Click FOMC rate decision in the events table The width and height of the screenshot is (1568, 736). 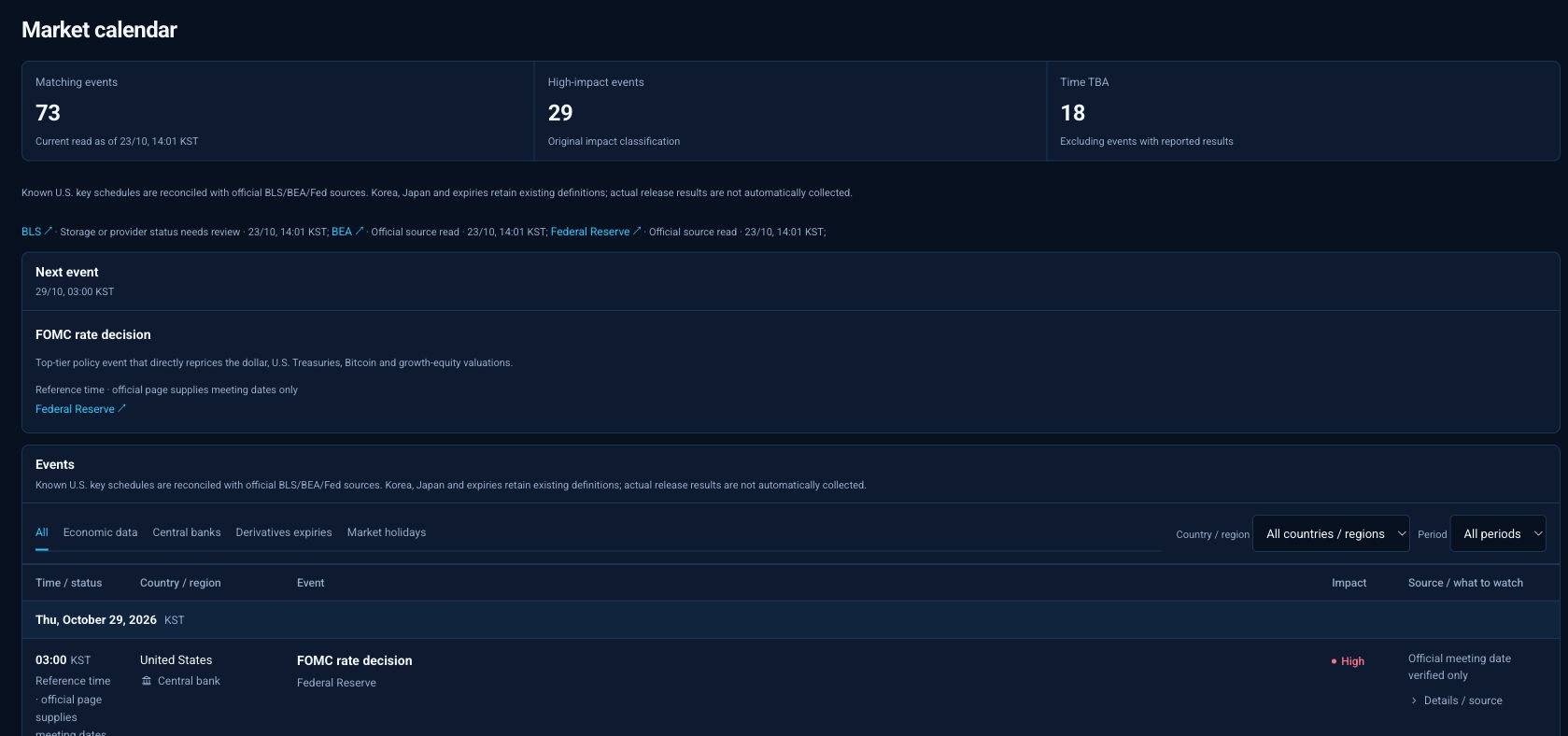tap(355, 660)
